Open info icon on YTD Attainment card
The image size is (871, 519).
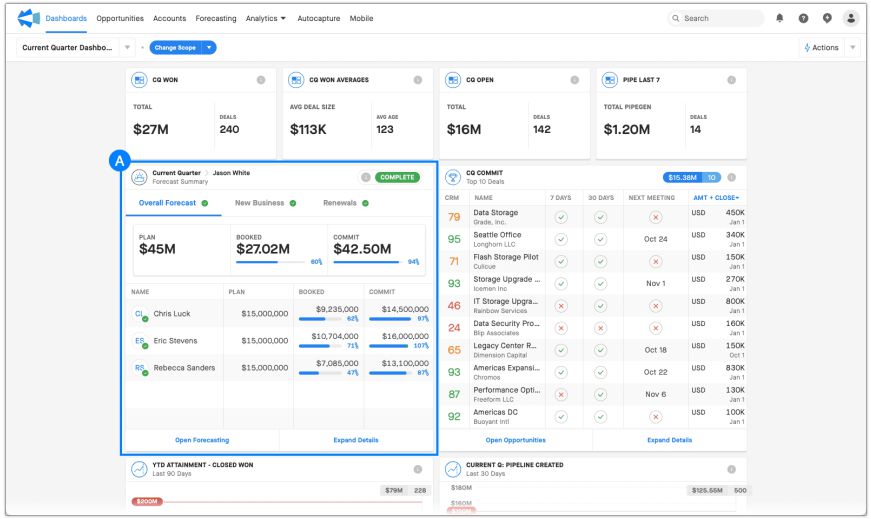click(418, 470)
